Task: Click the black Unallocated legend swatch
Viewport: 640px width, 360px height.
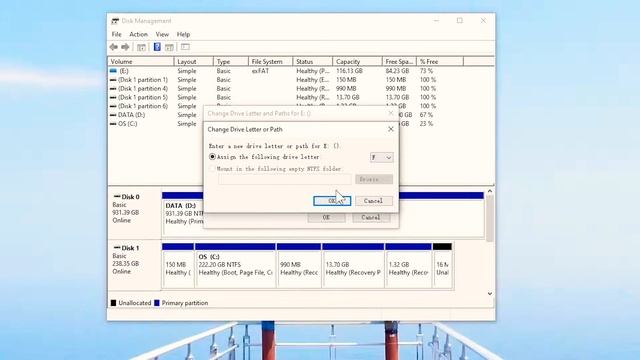Action: pyautogui.click(x=113, y=303)
